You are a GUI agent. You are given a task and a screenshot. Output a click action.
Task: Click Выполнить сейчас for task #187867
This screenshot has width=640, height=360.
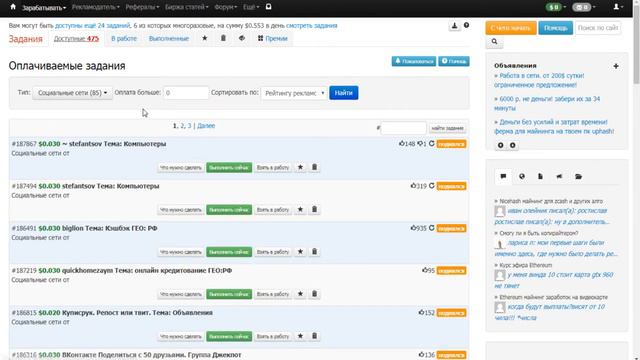tap(229, 167)
